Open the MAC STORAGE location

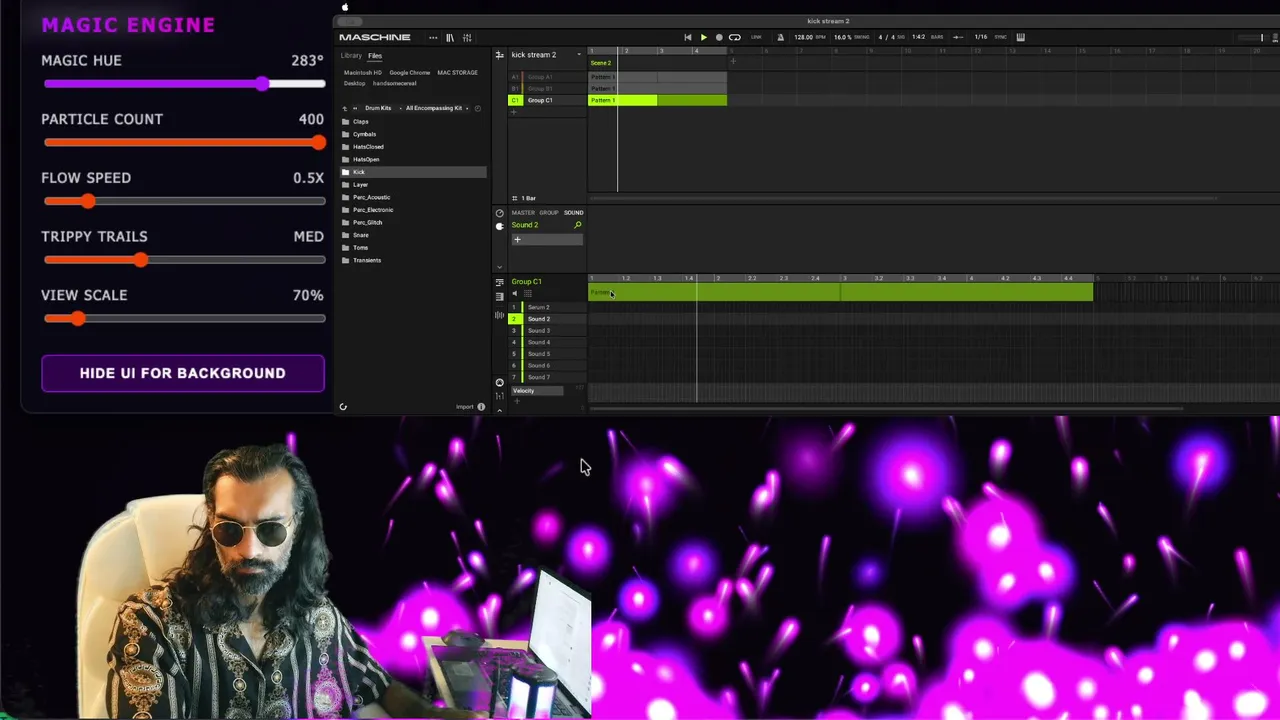click(x=457, y=73)
